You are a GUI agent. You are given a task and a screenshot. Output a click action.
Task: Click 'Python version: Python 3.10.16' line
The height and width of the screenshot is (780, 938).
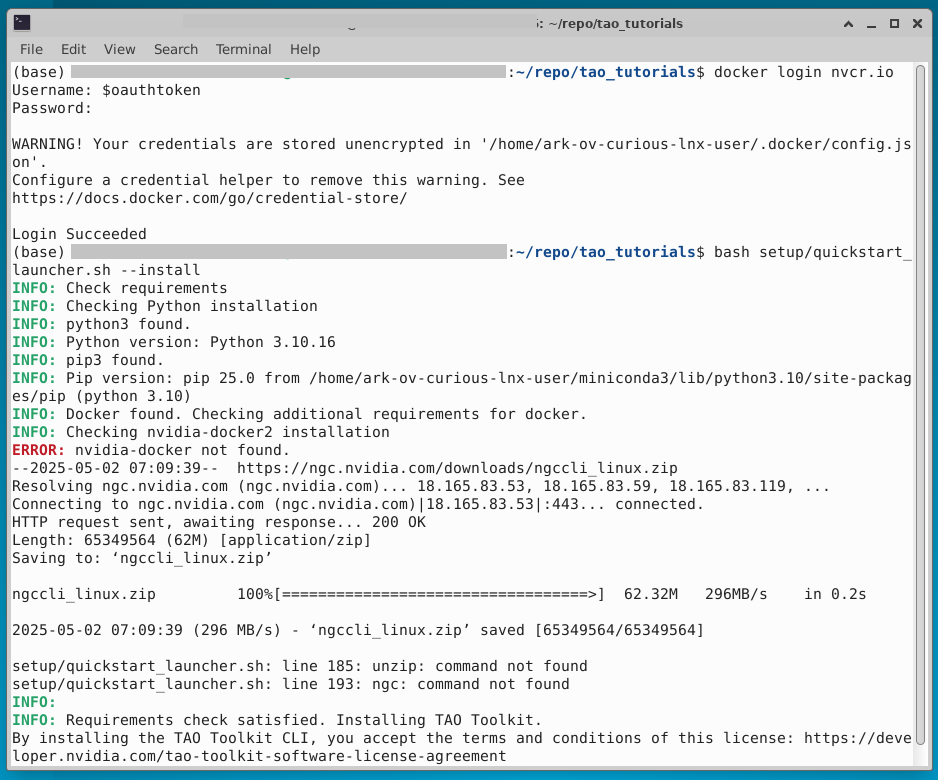point(173,342)
